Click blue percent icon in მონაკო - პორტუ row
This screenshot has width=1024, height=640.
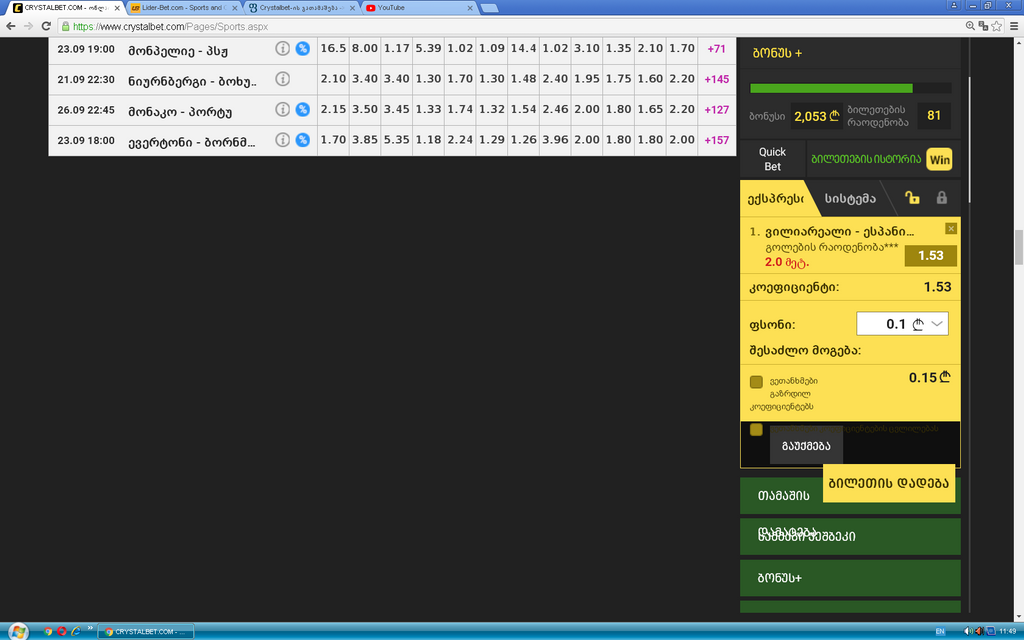point(302,109)
